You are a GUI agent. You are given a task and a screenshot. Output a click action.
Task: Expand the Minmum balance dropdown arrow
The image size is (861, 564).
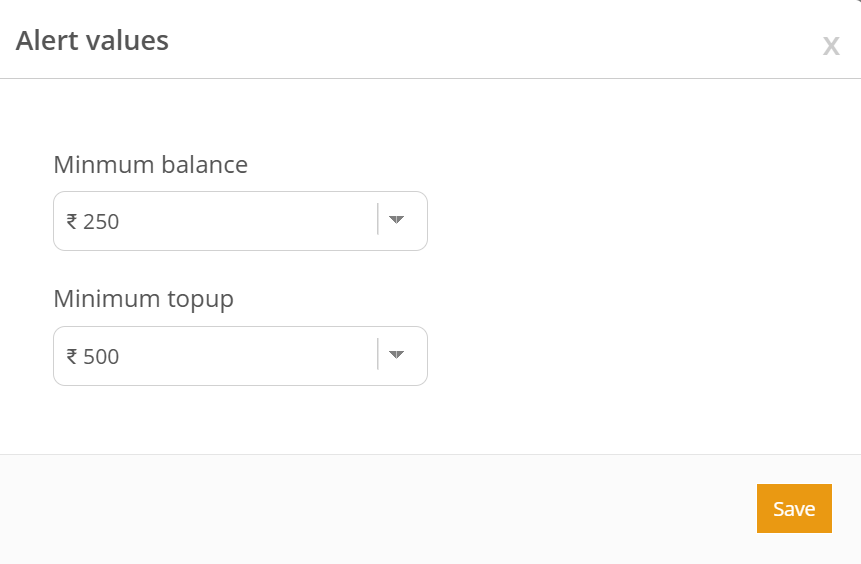tap(396, 220)
